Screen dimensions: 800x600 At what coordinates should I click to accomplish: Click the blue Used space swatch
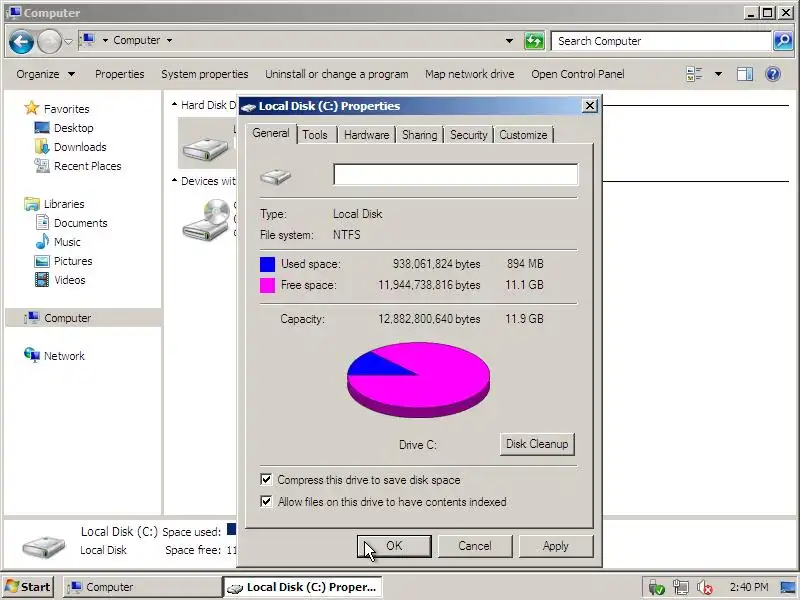(x=267, y=264)
